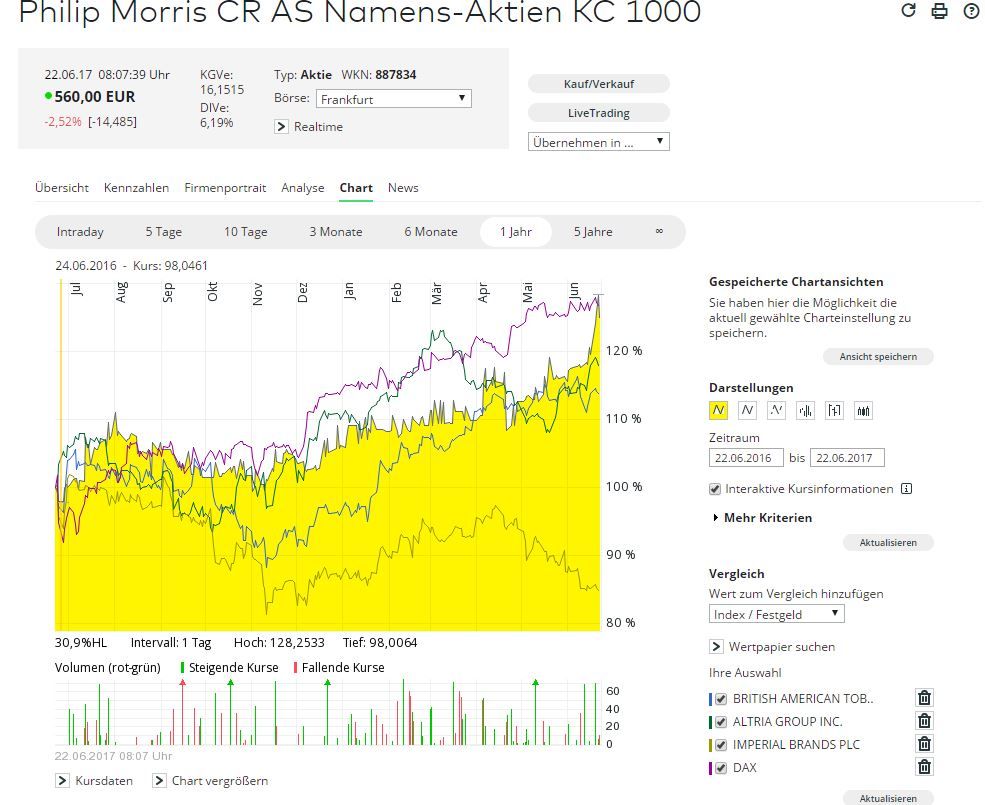The image size is (985, 805).
Task: Click the Kauf/Verkauf button
Action: point(598,84)
